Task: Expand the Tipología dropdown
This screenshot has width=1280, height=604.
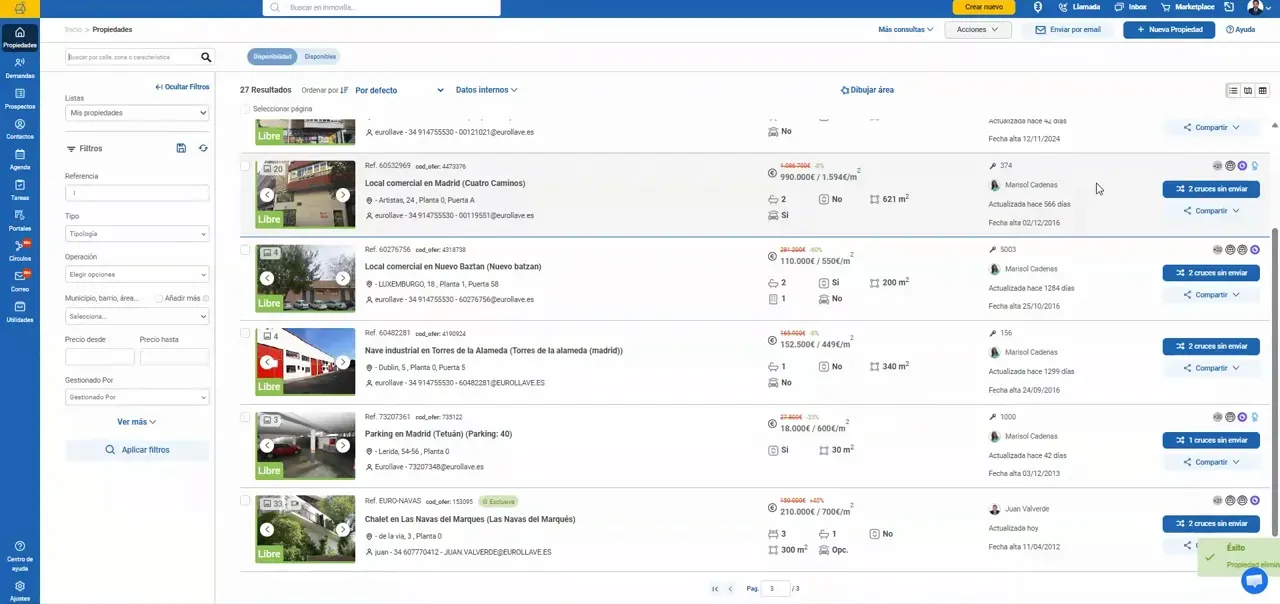Action: point(137,234)
